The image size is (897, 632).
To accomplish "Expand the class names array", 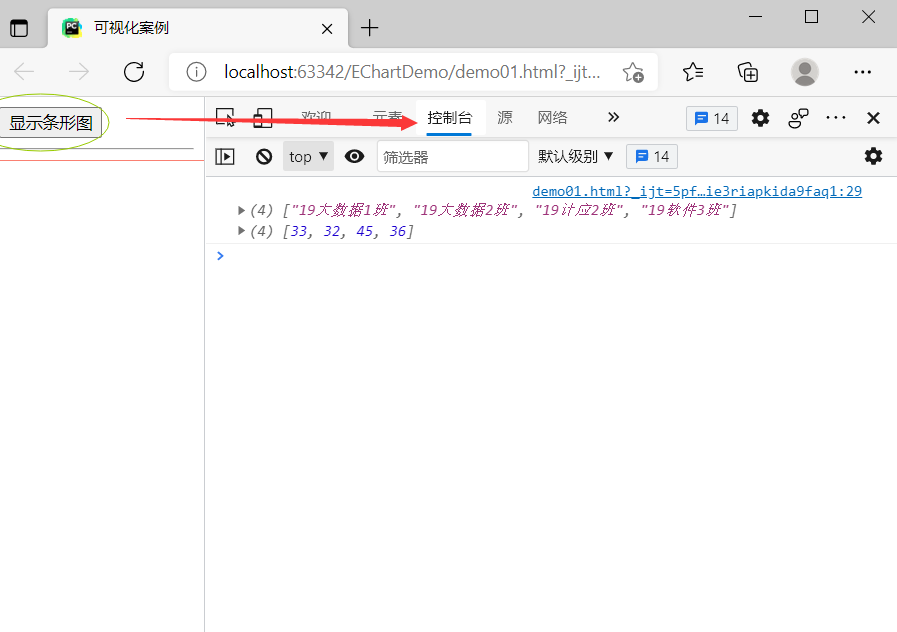I will coord(241,210).
